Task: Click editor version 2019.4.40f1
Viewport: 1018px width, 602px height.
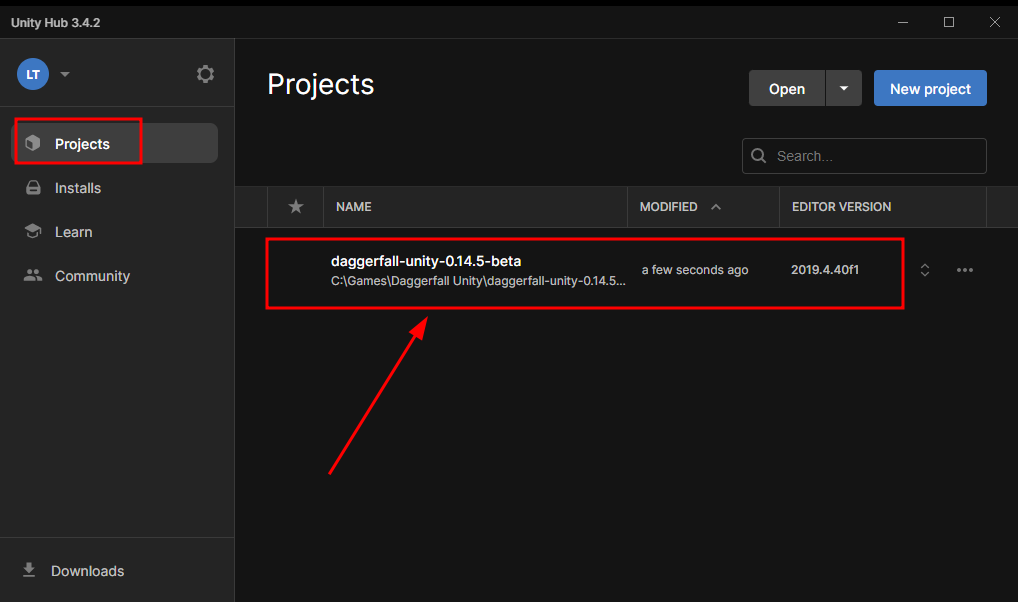Action: (825, 270)
